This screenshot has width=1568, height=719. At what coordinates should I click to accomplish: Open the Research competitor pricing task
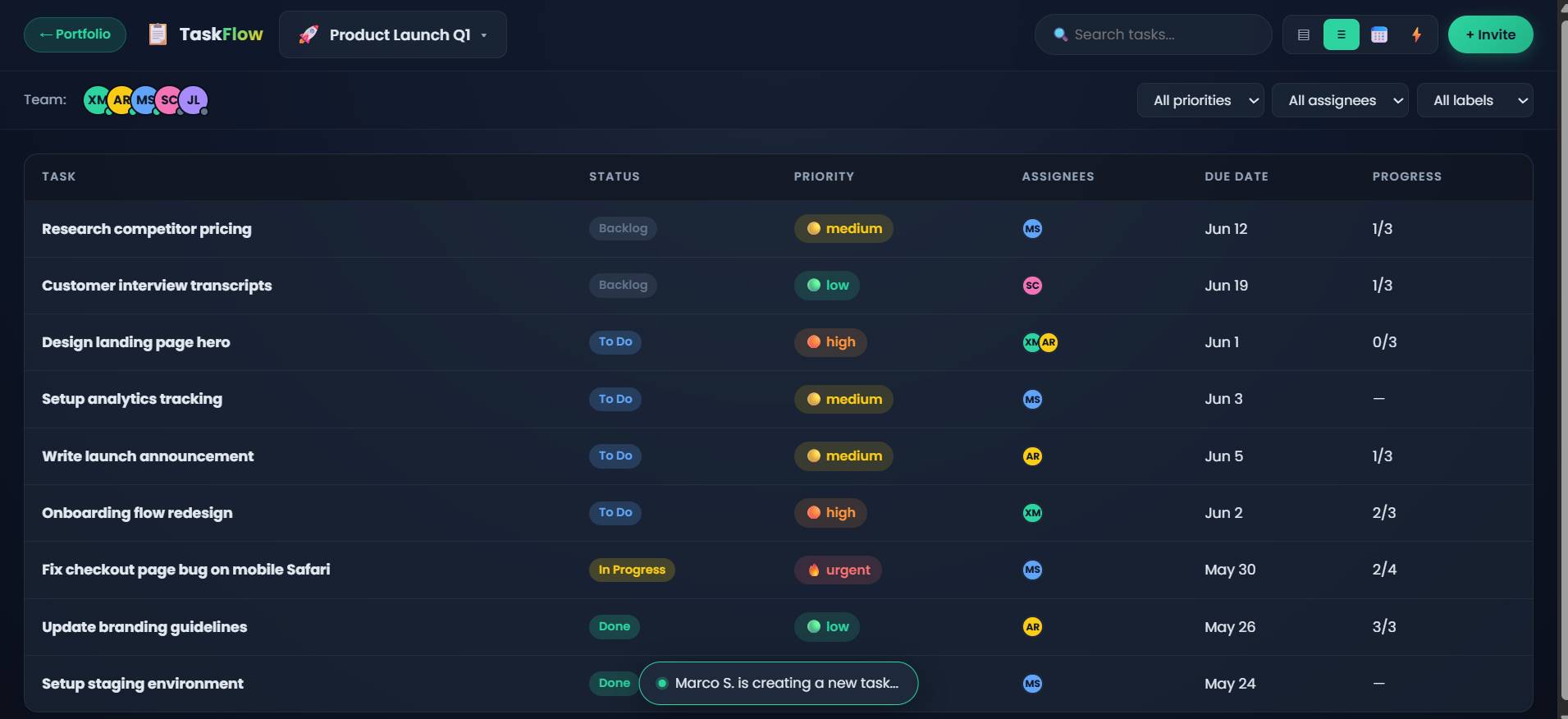(x=147, y=229)
